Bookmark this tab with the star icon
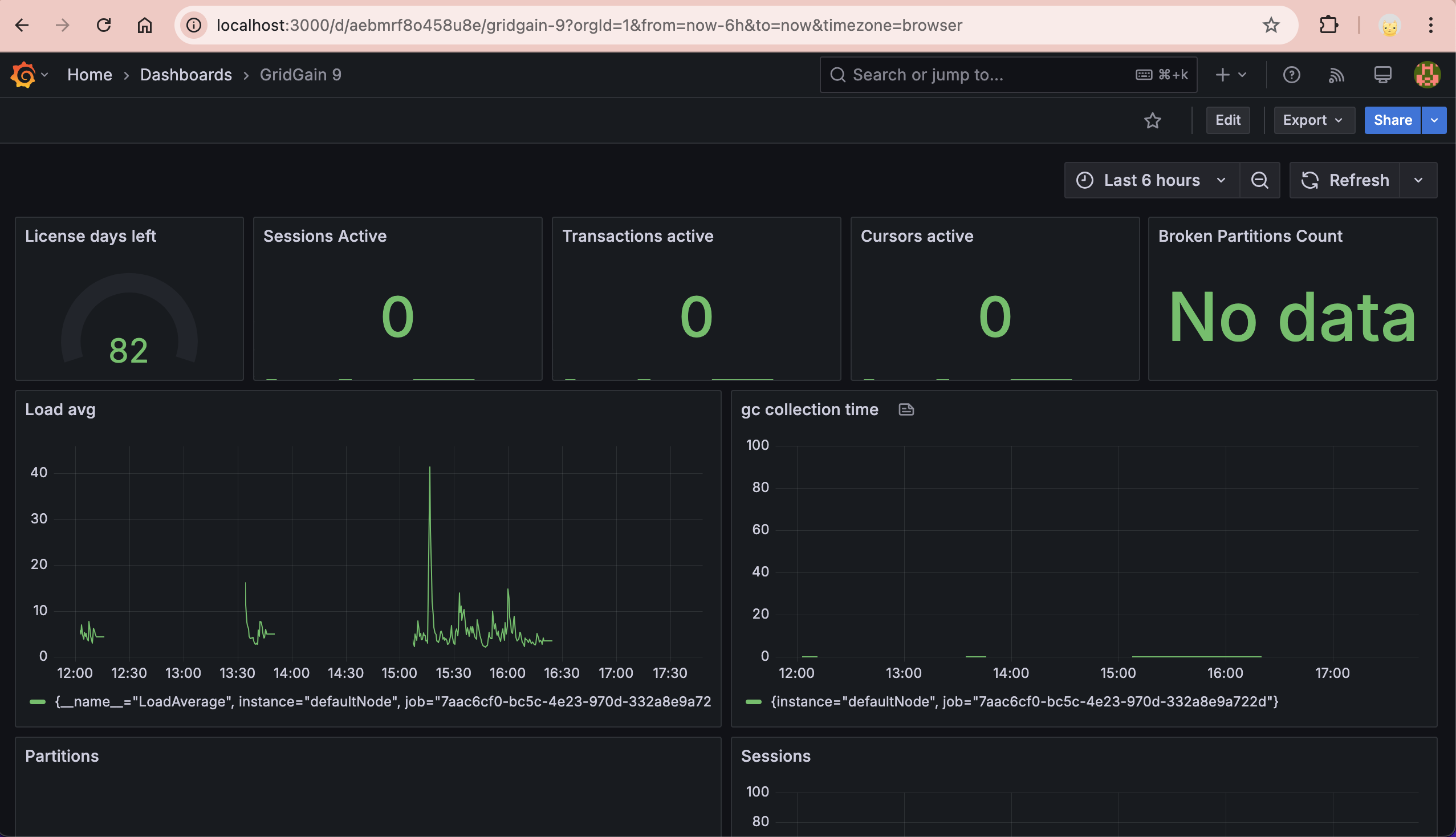The width and height of the screenshot is (1456, 837). pyautogui.click(x=1271, y=25)
